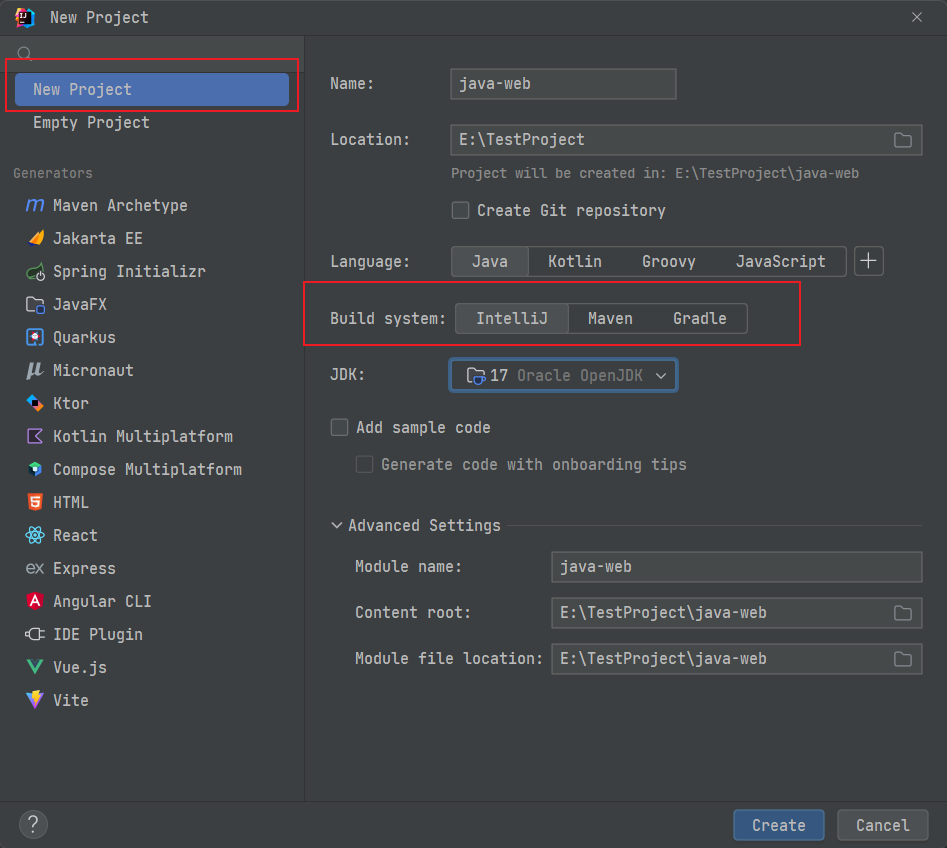The width and height of the screenshot is (947, 848).
Task: Click the Name field java-web
Action: [x=563, y=84]
